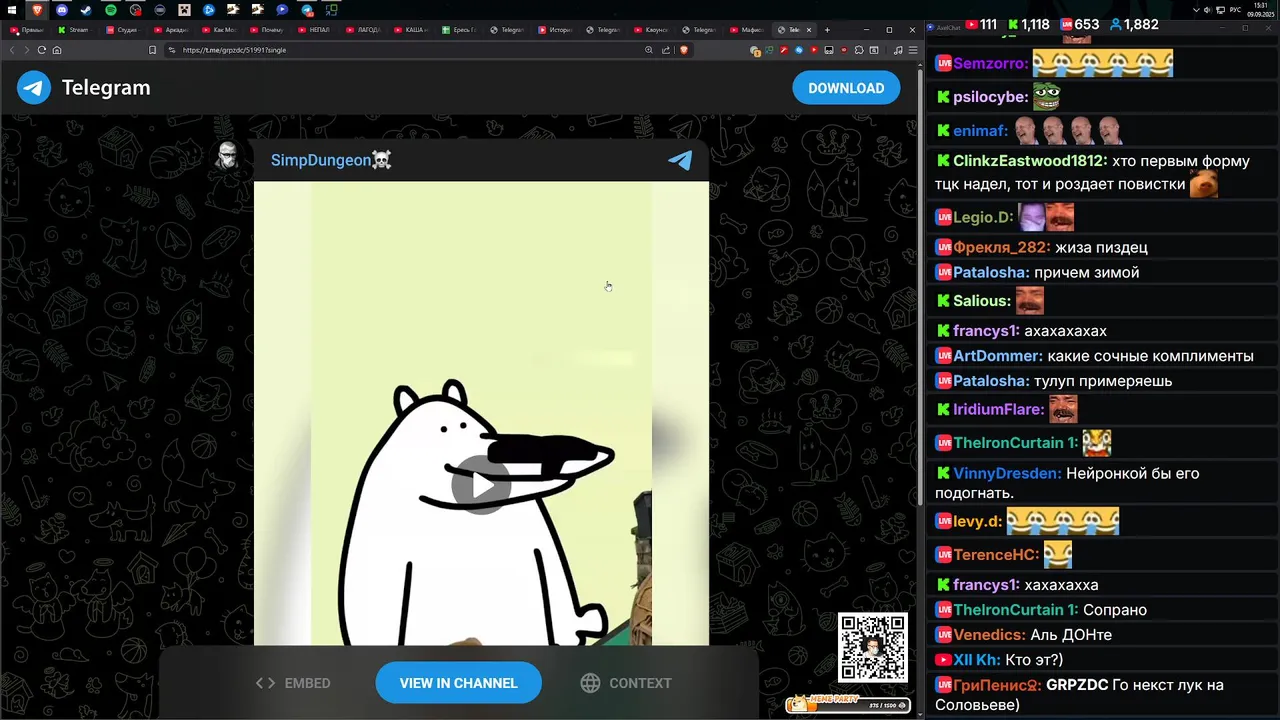This screenshot has height=720, width=1280.
Task: Click username IridiumFlare in chat
Action: point(999,409)
